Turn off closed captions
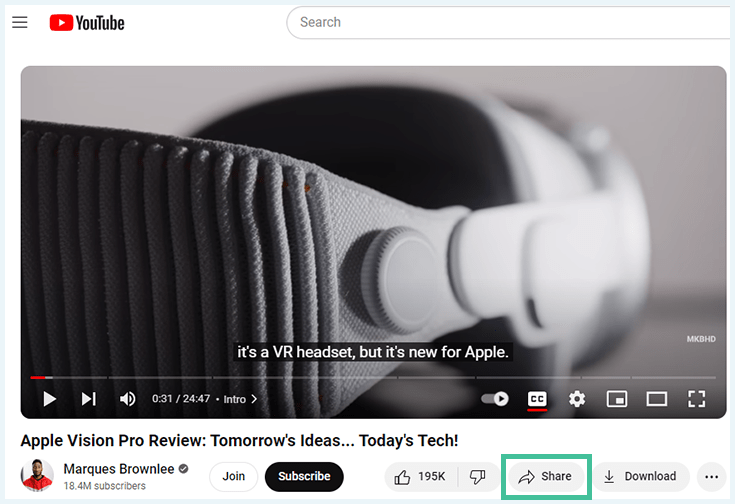This screenshot has height=504, width=735. click(x=537, y=399)
